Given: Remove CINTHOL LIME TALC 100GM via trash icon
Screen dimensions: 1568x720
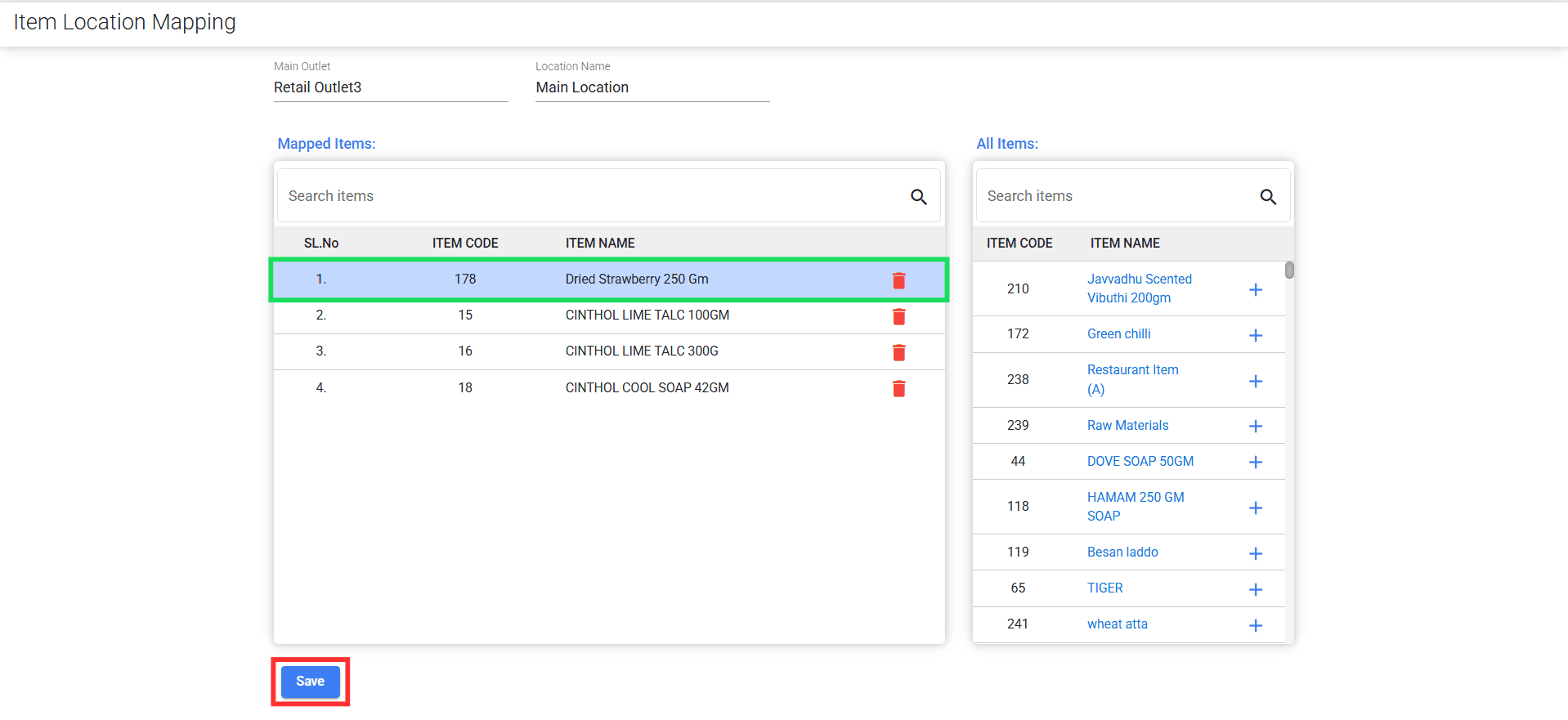Looking at the screenshot, I should tap(898, 316).
